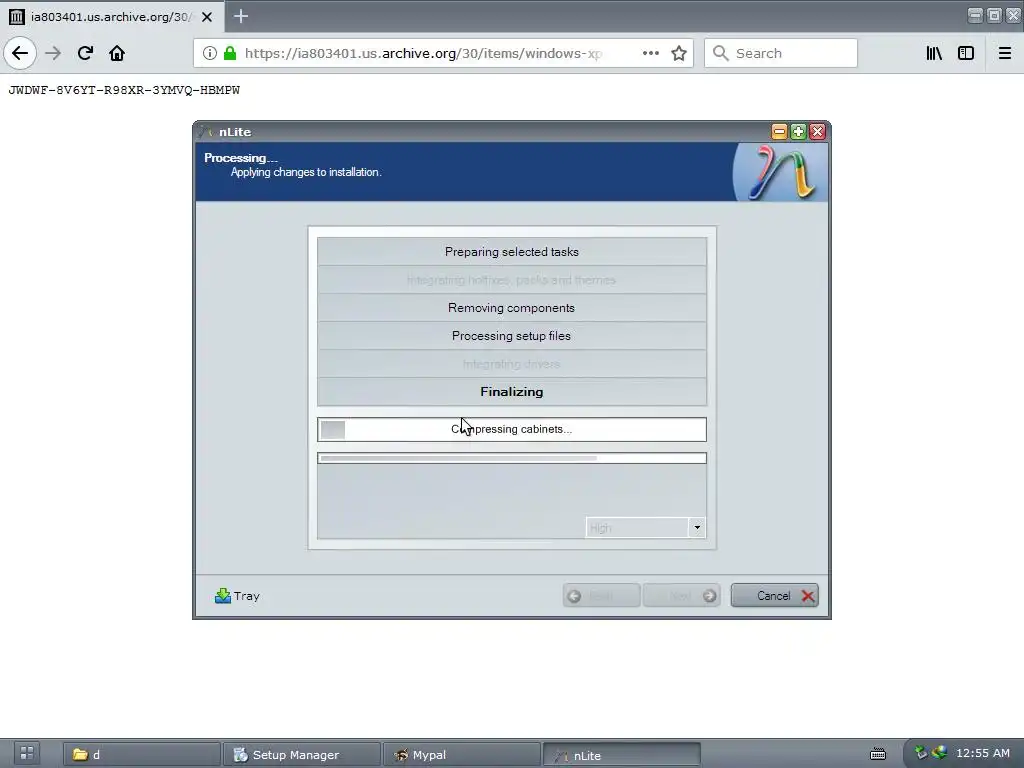Open the Library icon in toolbar
The image size is (1024, 768).
(934, 53)
